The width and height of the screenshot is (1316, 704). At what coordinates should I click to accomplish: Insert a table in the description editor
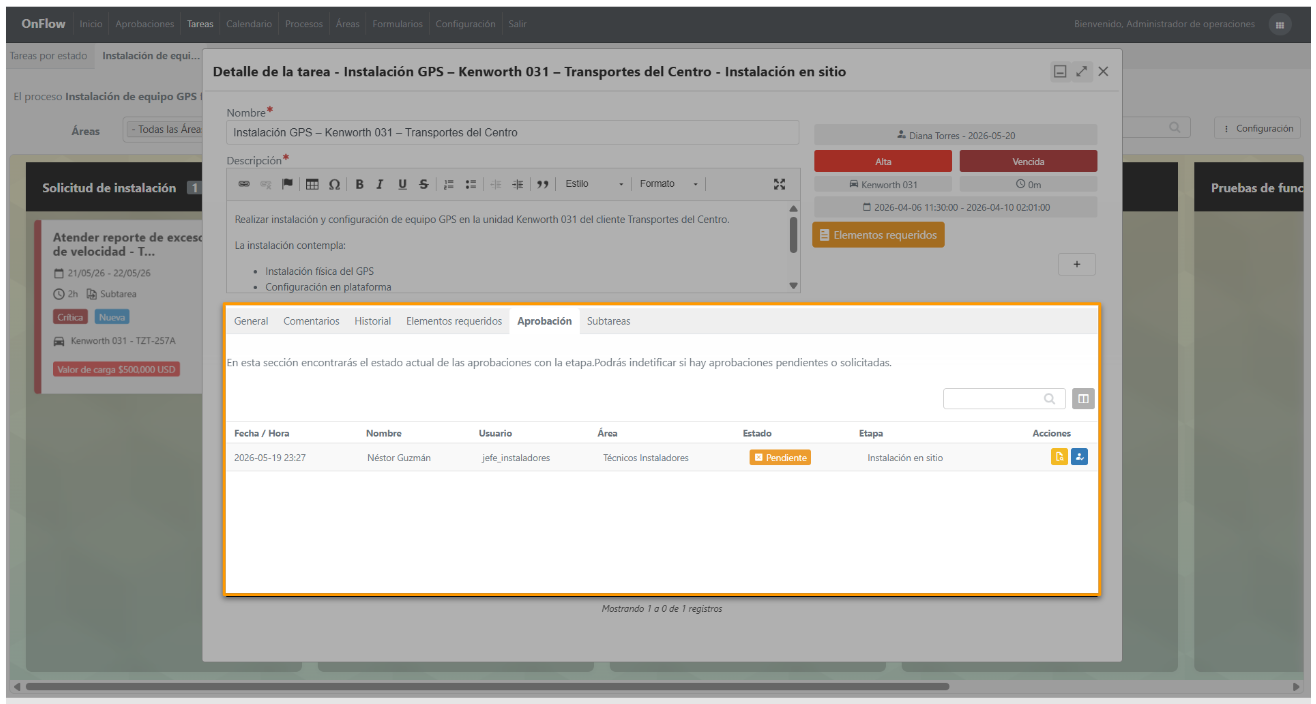click(x=312, y=184)
